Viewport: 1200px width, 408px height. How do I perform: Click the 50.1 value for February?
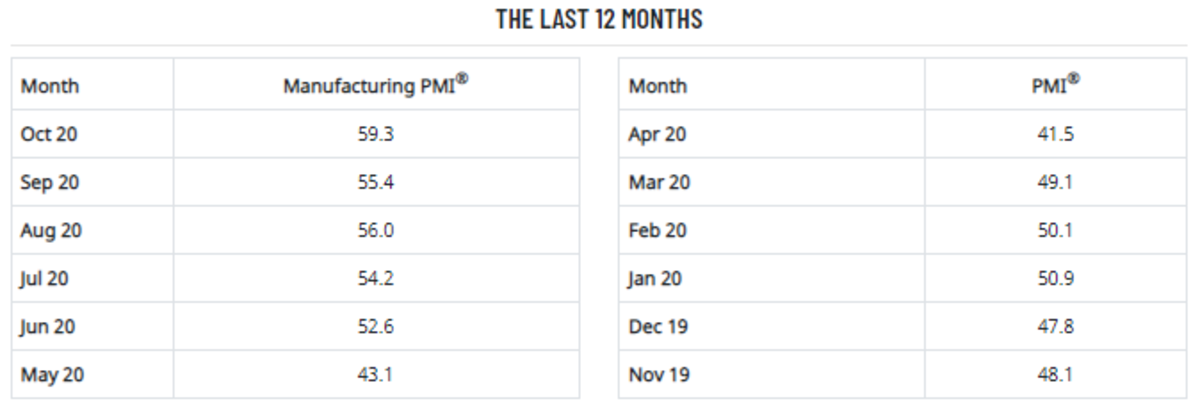pyautogui.click(x=1055, y=230)
